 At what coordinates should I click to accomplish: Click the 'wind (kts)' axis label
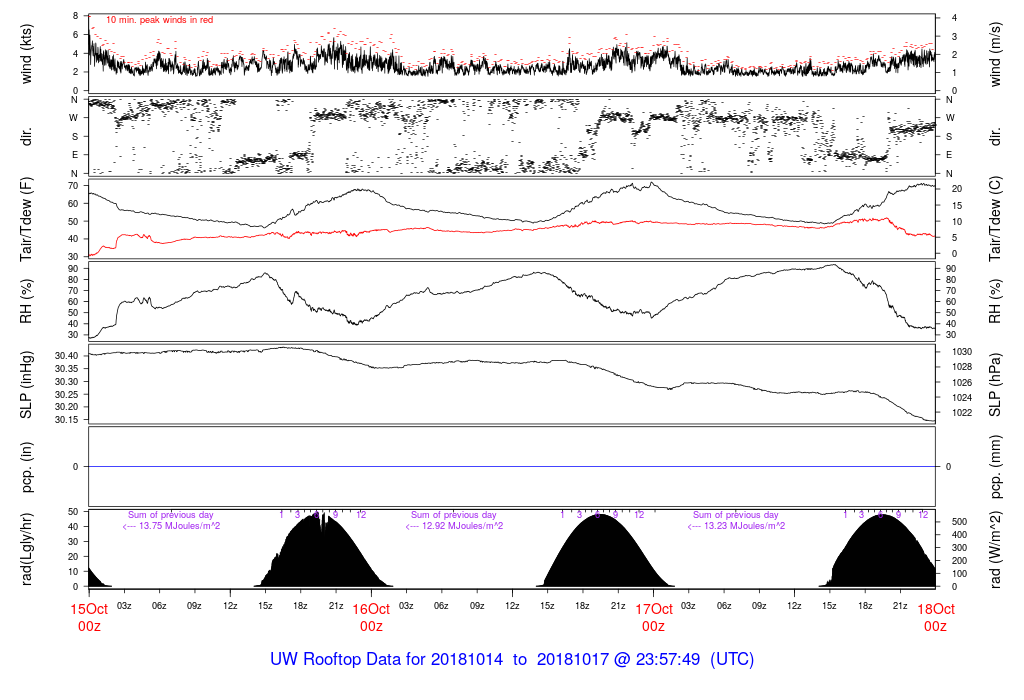point(27,53)
